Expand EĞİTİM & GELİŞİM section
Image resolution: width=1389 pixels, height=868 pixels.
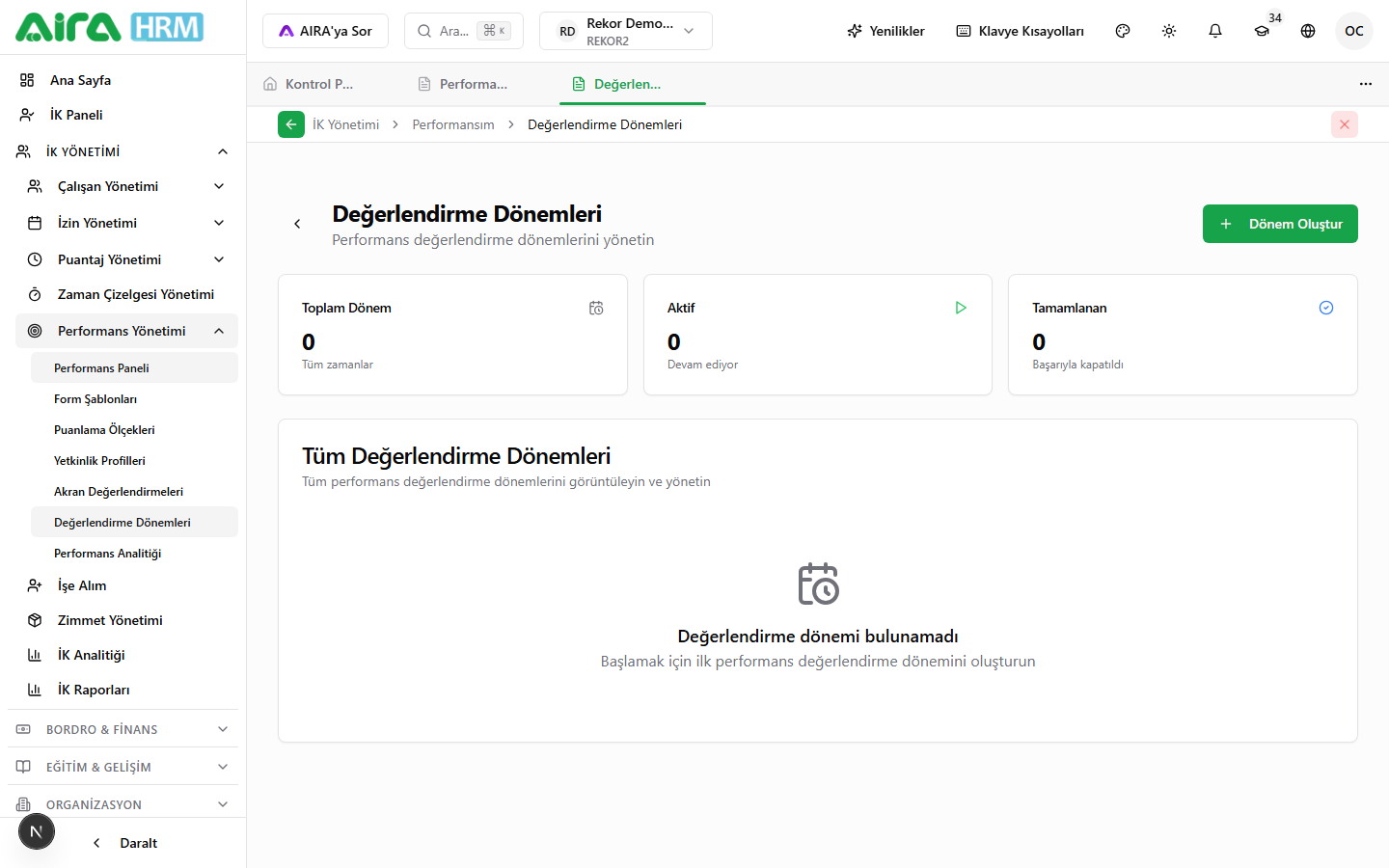(x=123, y=767)
